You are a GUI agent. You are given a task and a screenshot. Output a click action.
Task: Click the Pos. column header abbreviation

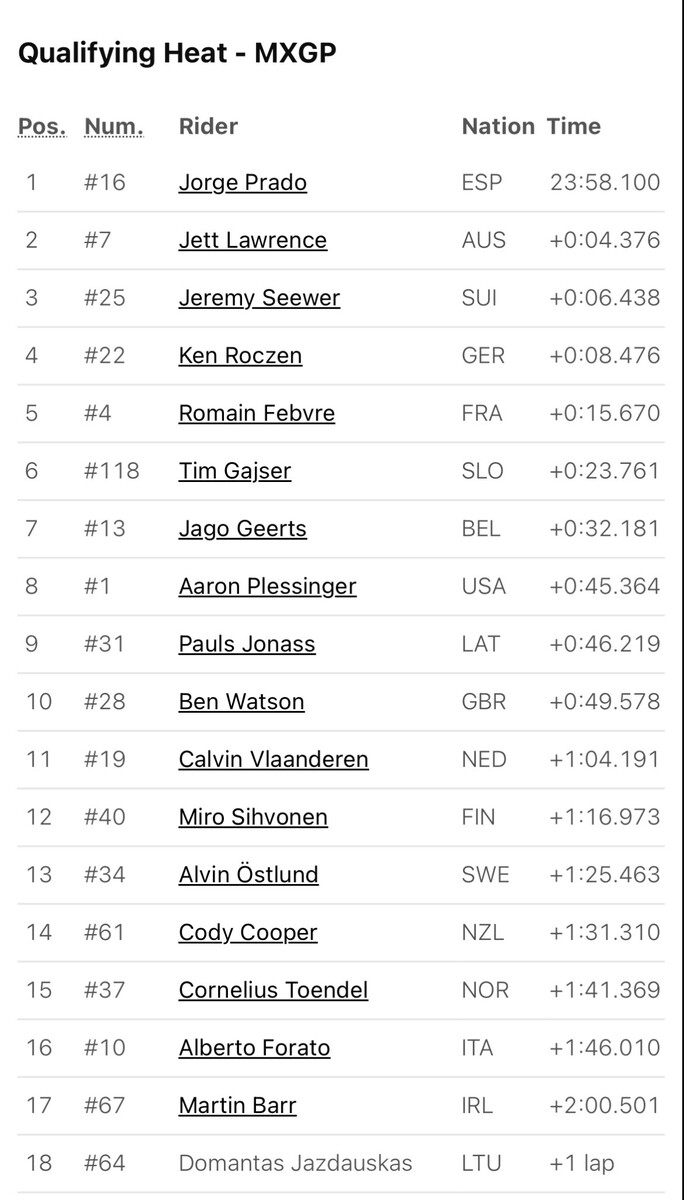(x=42, y=127)
